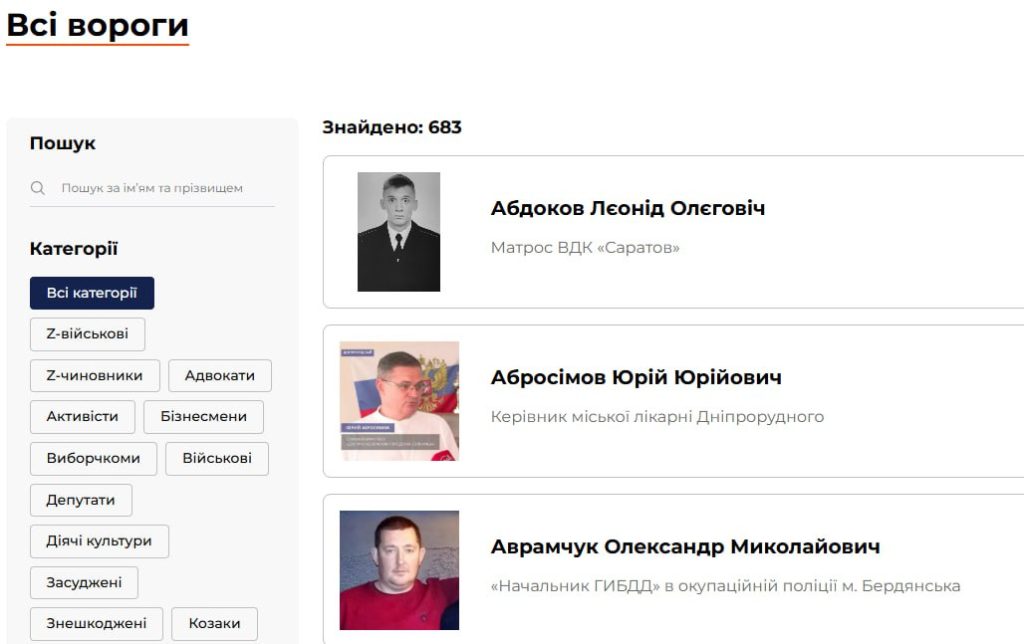Open the photo on Абросімов Юрій Юрійович's card
The width and height of the screenshot is (1024, 644).
click(x=399, y=401)
